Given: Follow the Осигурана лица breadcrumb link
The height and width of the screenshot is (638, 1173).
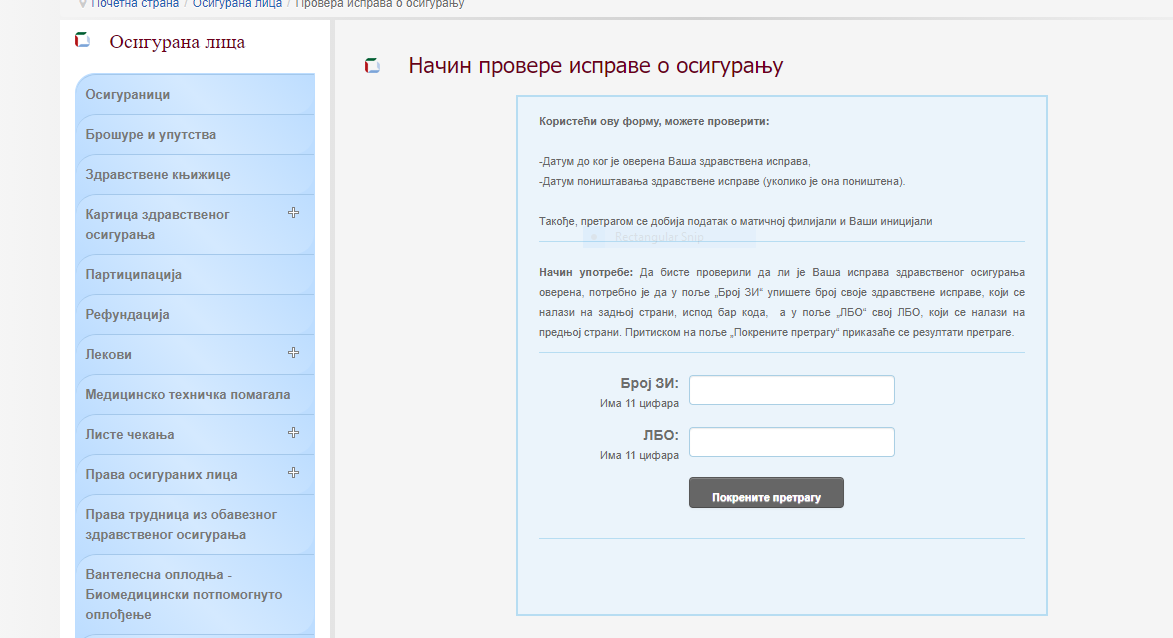Looking at the screenshot, I should click(x=237, y=4).
